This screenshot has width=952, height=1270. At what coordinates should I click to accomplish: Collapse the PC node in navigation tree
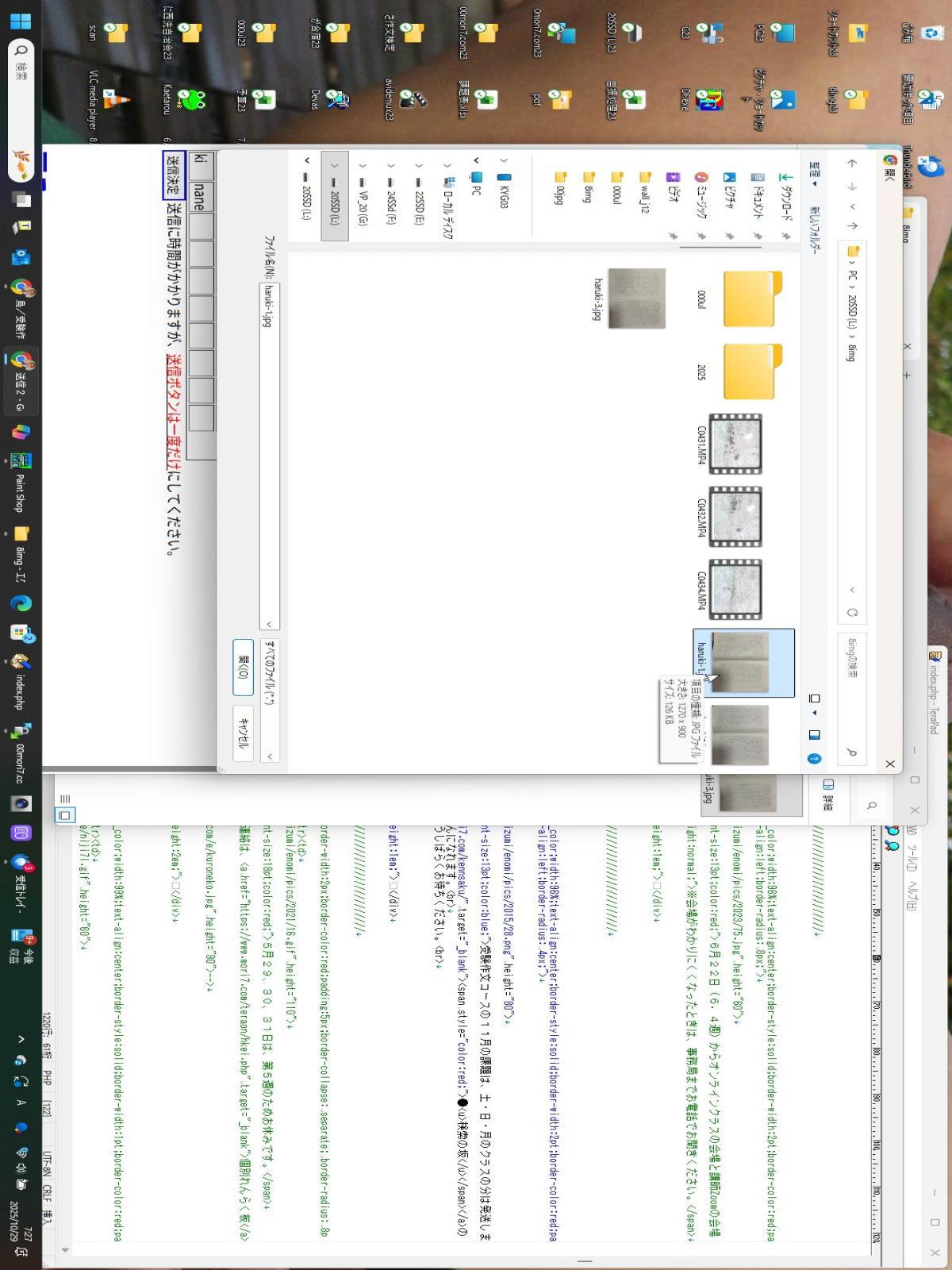[476, 160]
